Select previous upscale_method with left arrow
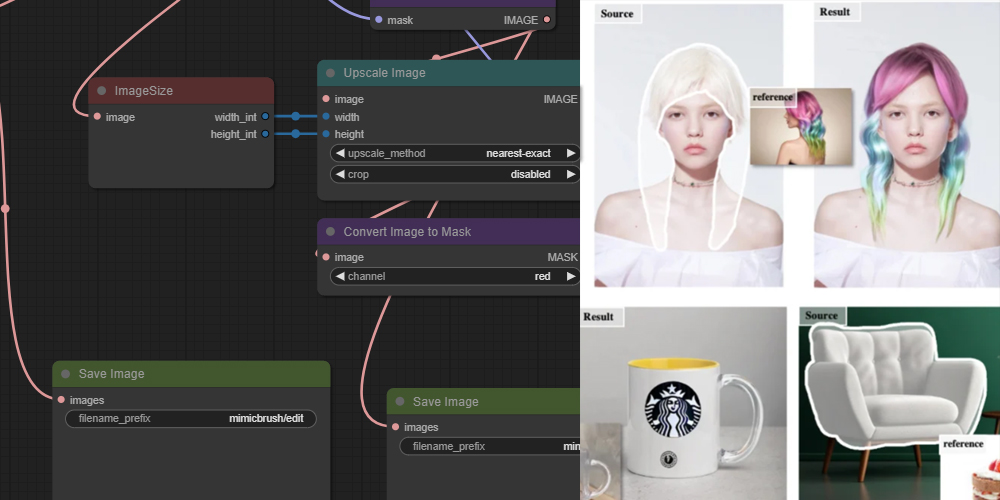Image resolution: width=1000 pixels, height=500 pixels. 340,153
